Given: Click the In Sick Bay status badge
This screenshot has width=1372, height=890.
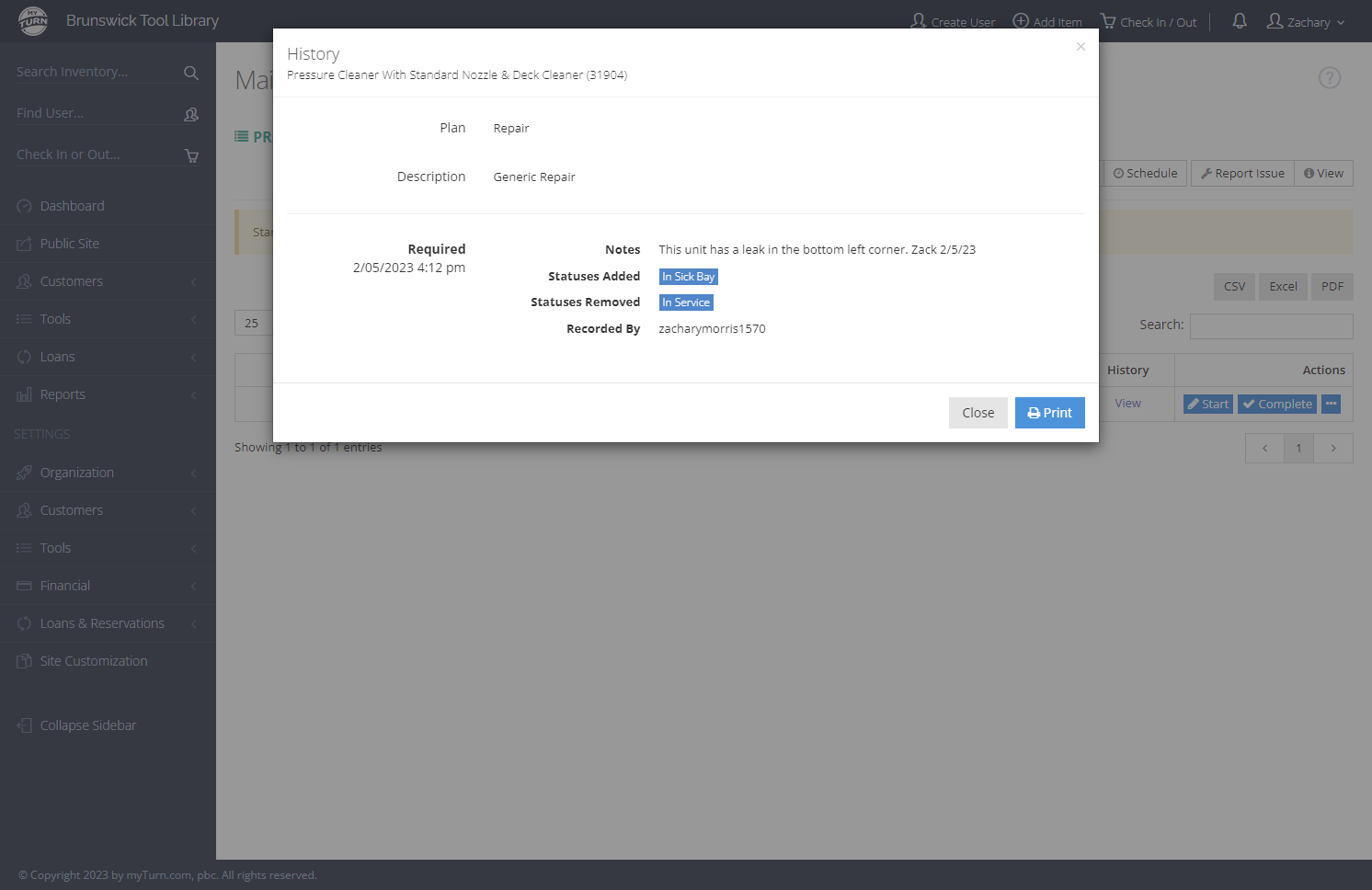Looking at the screenshot, I should pos(689,277).
